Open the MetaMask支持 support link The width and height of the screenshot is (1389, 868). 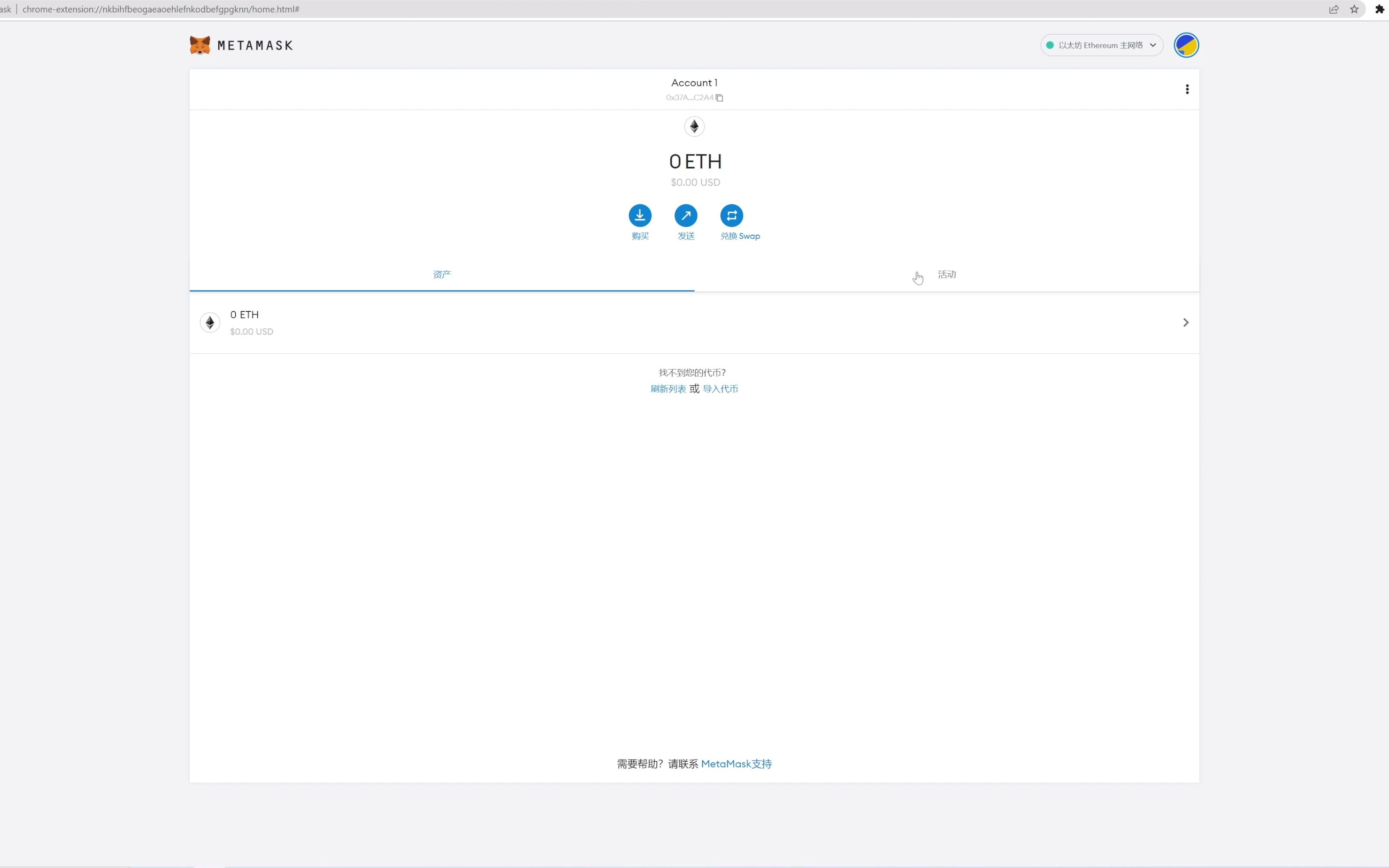(x=736, y=764)
